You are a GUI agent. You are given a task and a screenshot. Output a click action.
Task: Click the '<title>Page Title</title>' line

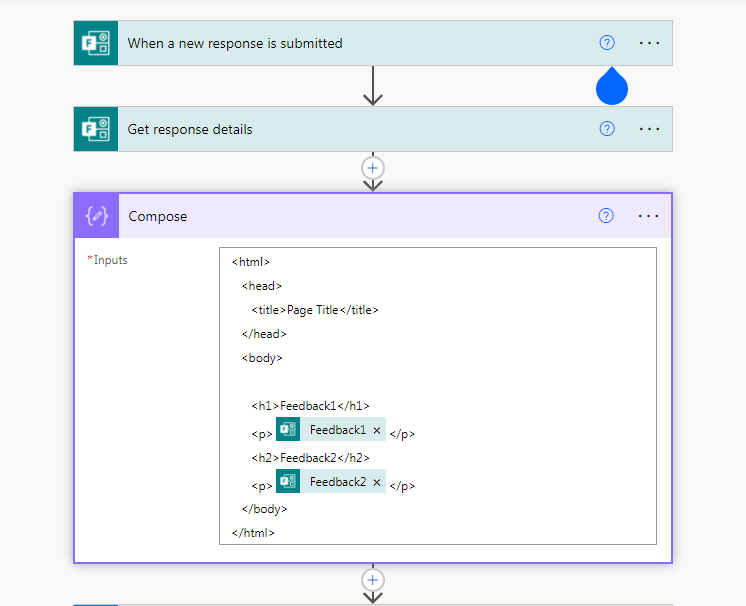click(315, 310)
